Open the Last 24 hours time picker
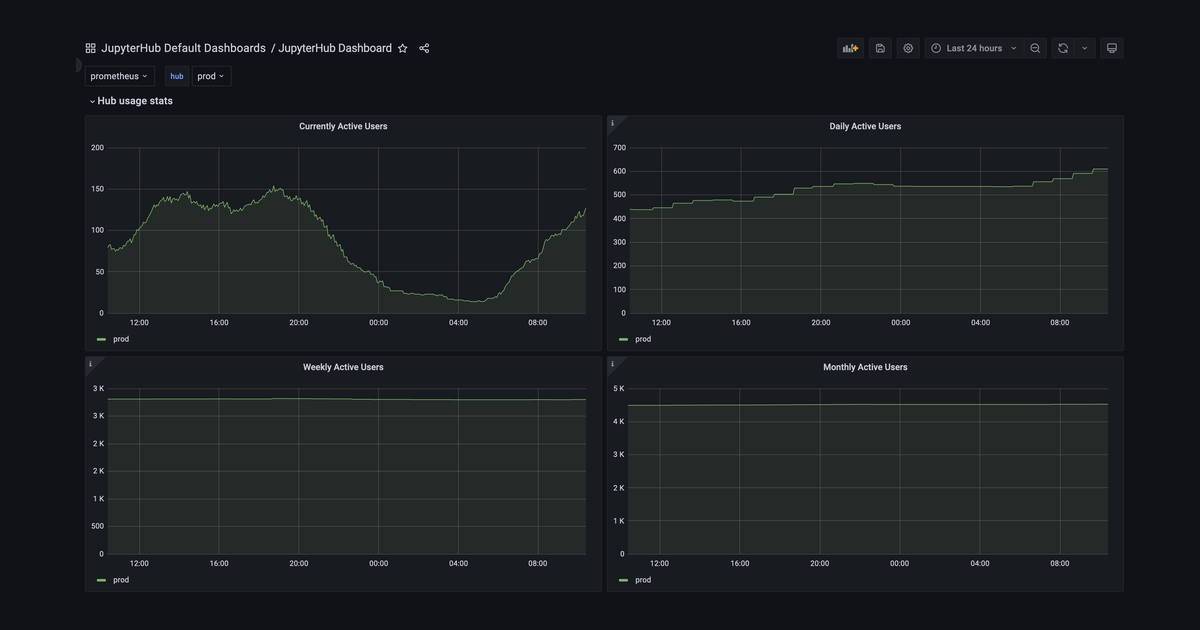 (x=974, y=48)
